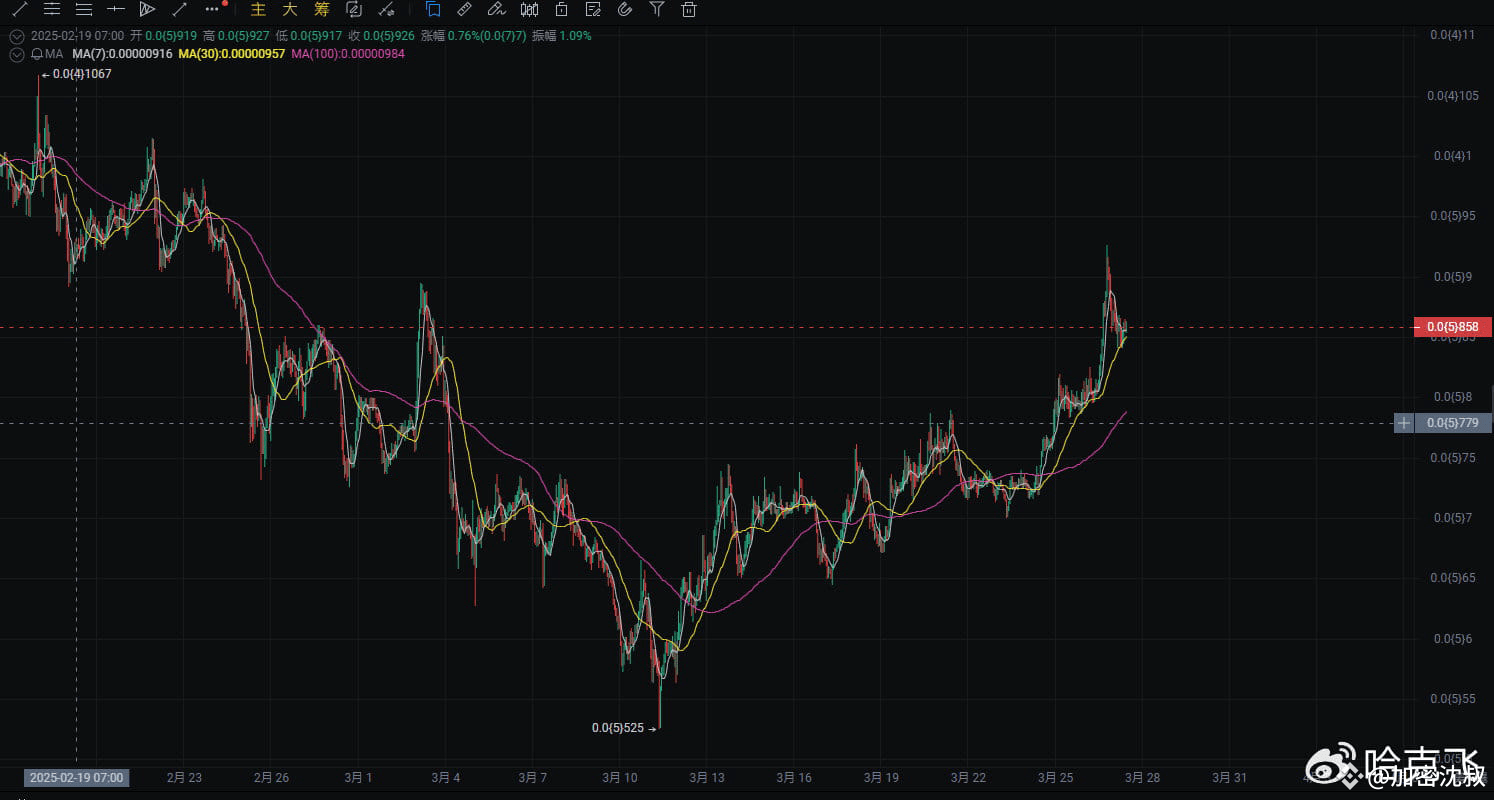Click the 0.0{5}95 price axis label
Viewport: 1494px width, 800px height.
point(1451,216)
